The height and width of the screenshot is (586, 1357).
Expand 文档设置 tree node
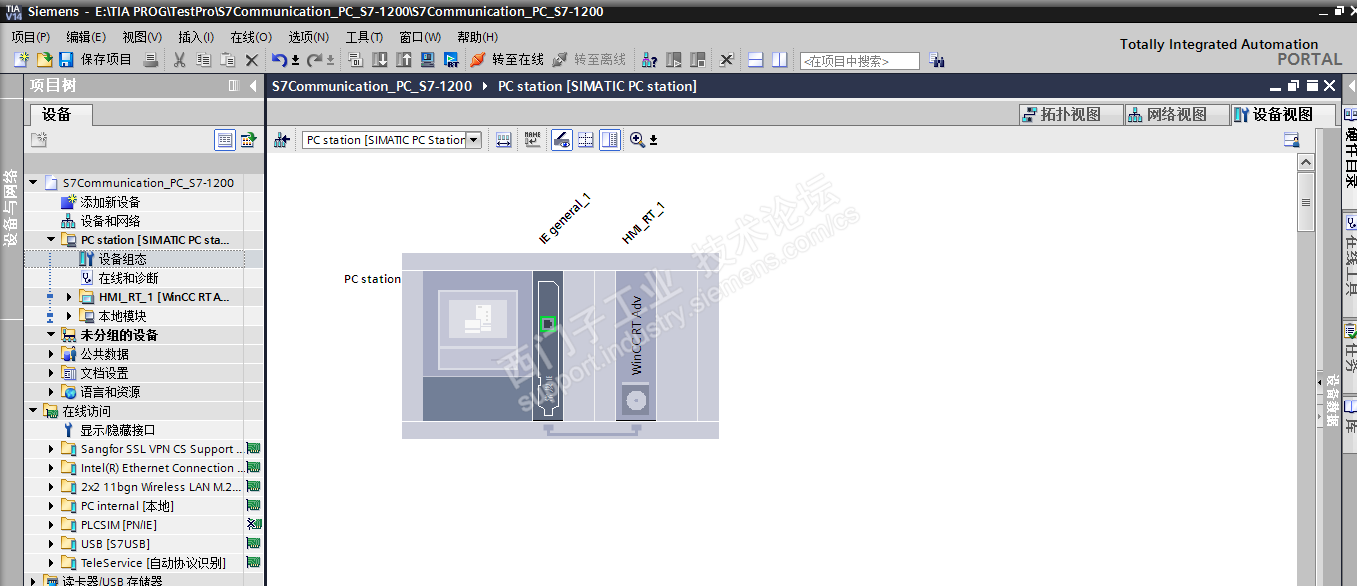pyautogui.click(x=51, y=373)
